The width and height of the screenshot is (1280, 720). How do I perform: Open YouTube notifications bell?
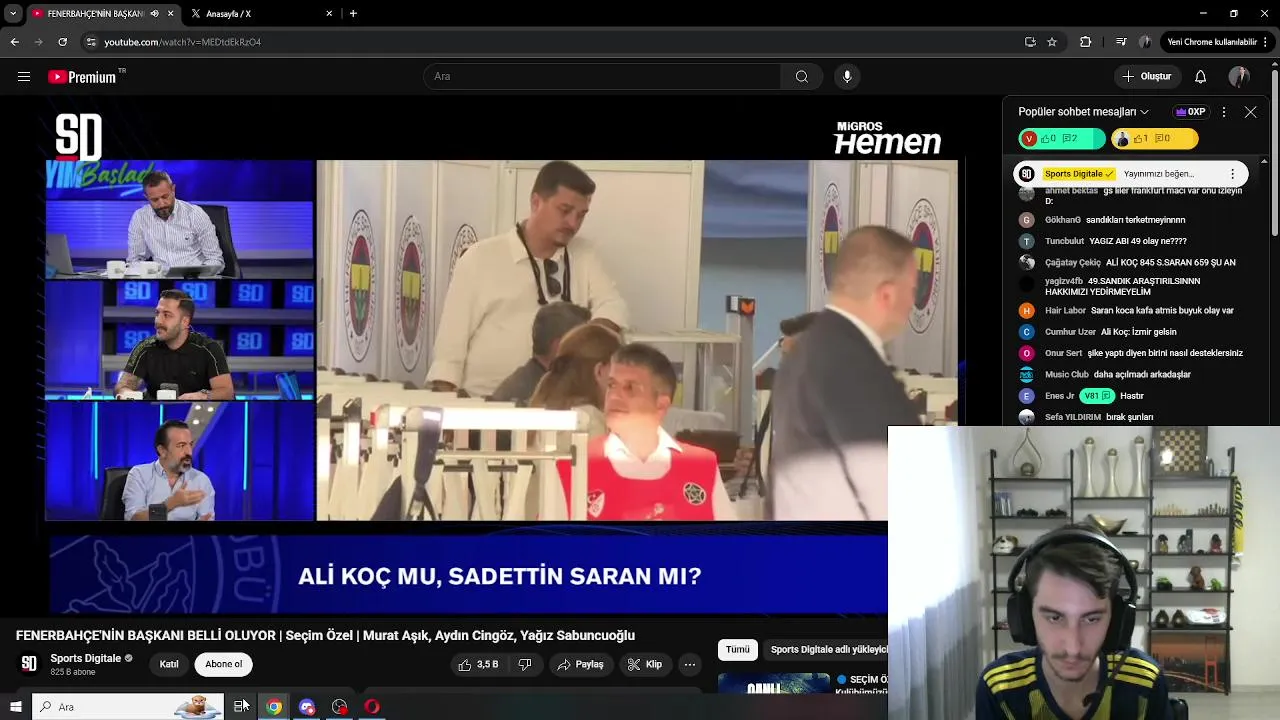point(1201,76)
